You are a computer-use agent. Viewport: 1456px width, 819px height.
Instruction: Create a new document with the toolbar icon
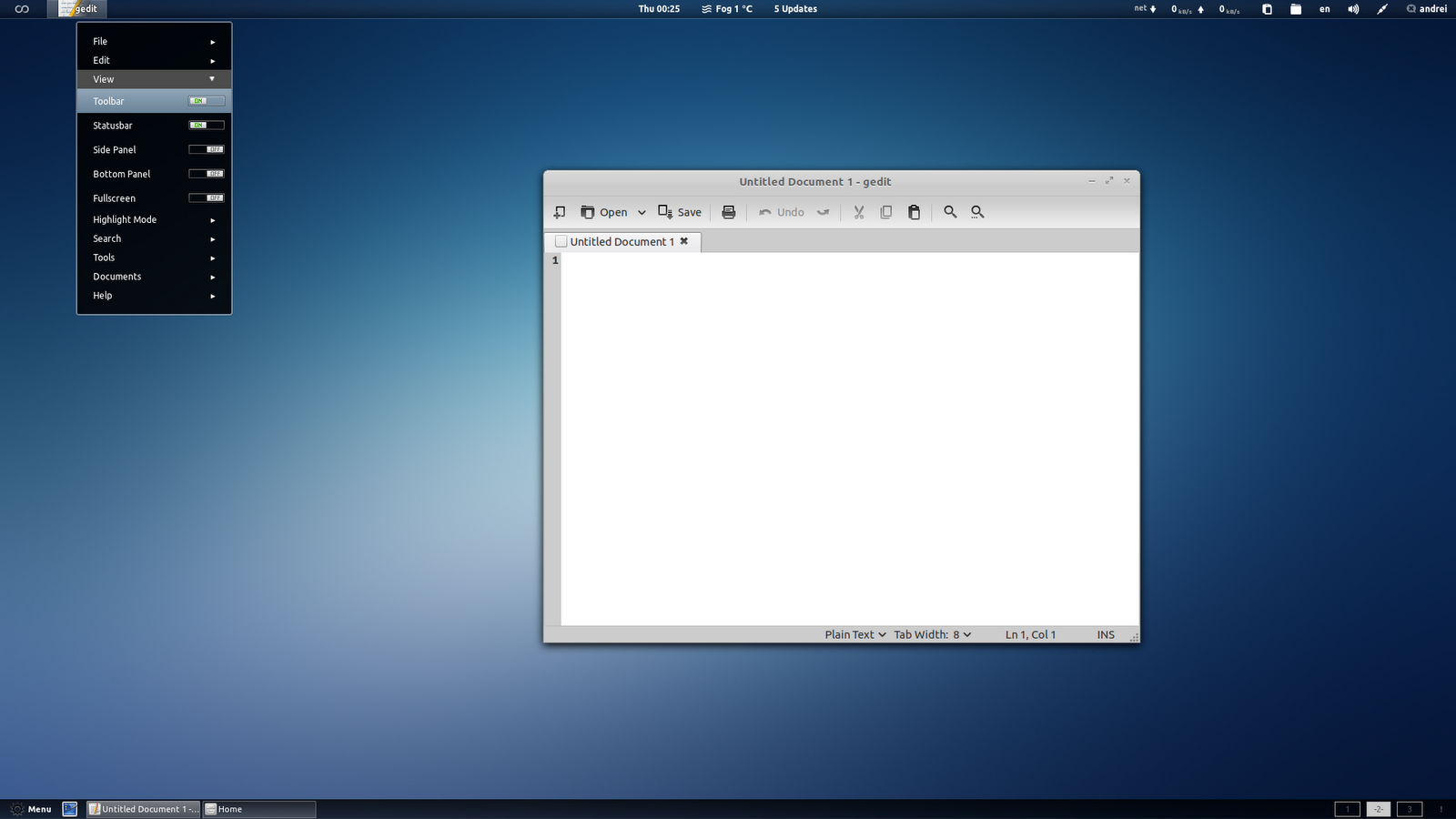coord(559,211)
